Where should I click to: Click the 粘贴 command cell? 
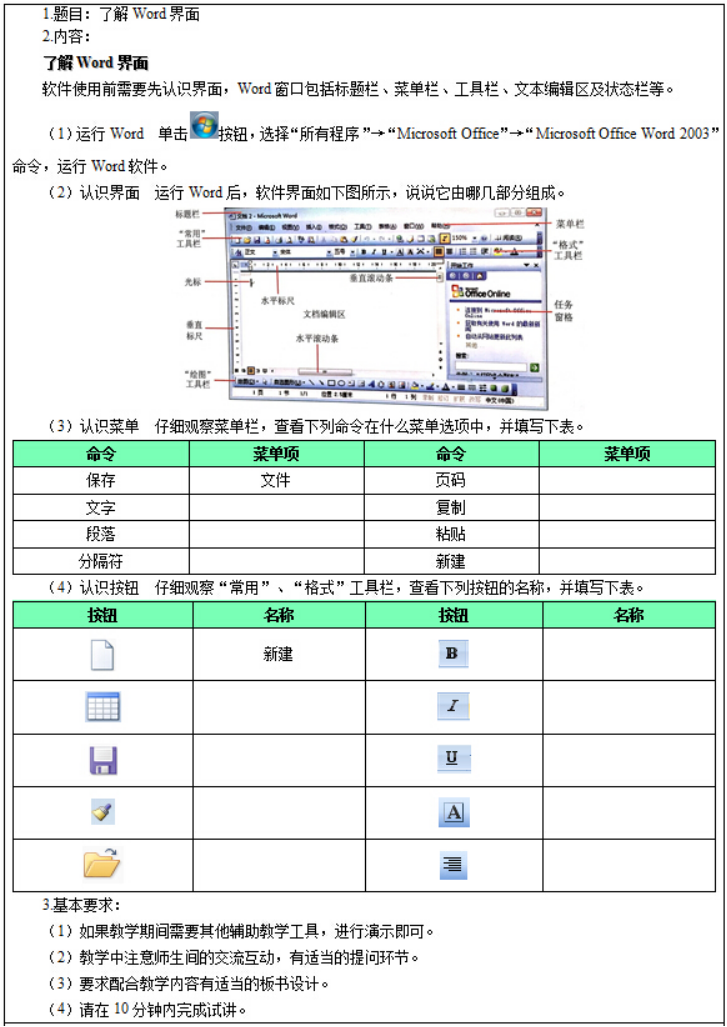point(451,534)
